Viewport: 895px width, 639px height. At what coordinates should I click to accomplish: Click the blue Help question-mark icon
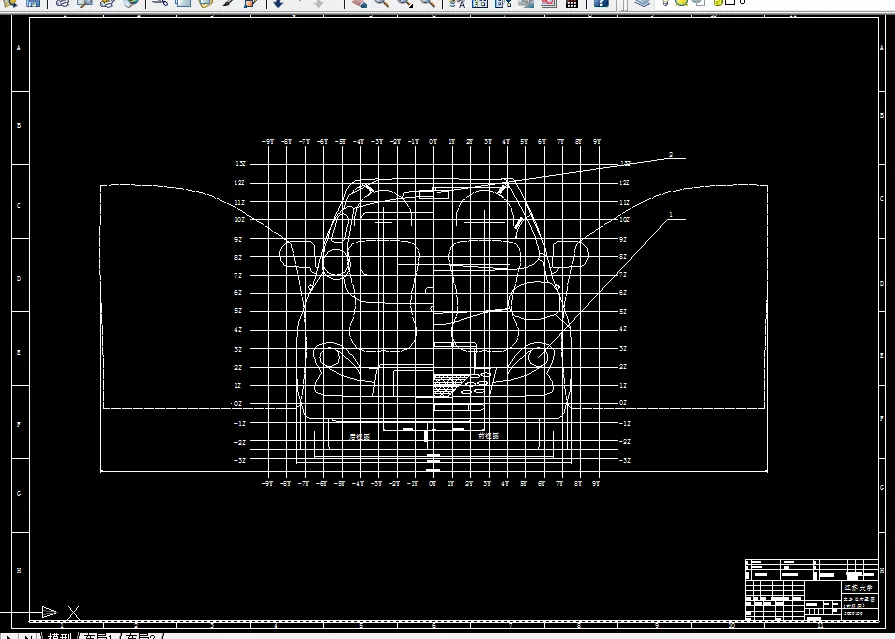pos(601,3)
